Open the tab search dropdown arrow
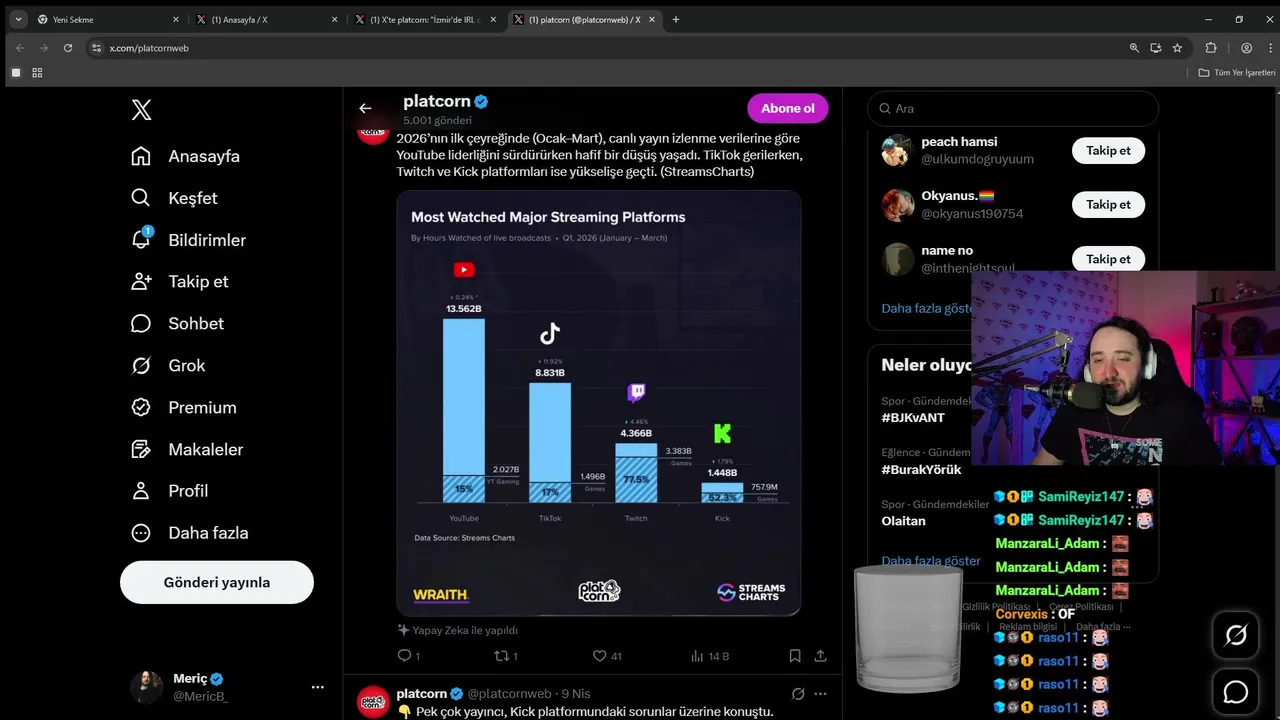Screen dimensions: 1280x720 click(18, 19)
